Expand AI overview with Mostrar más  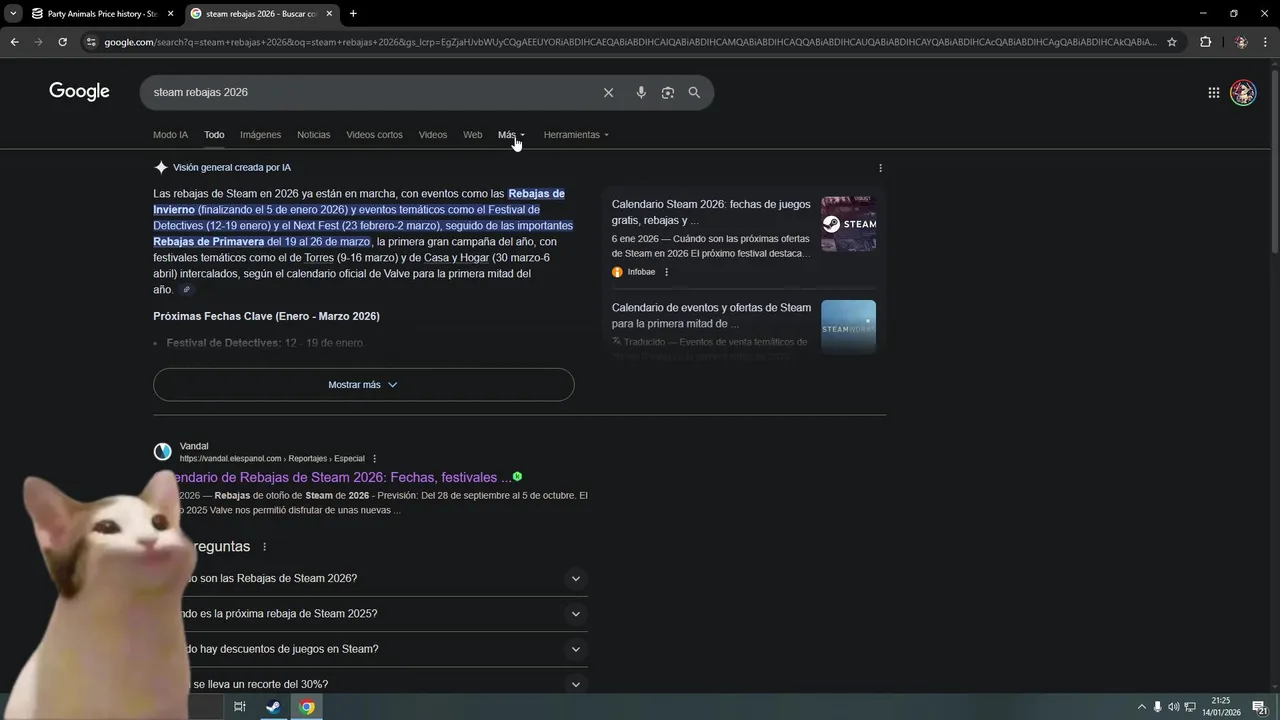click(x=363, y=385)
